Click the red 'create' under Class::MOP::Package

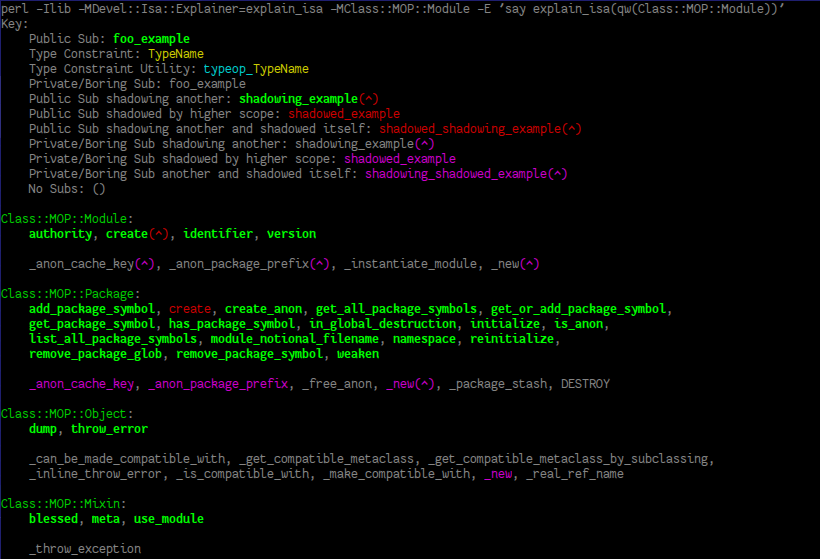pos(190,309)
